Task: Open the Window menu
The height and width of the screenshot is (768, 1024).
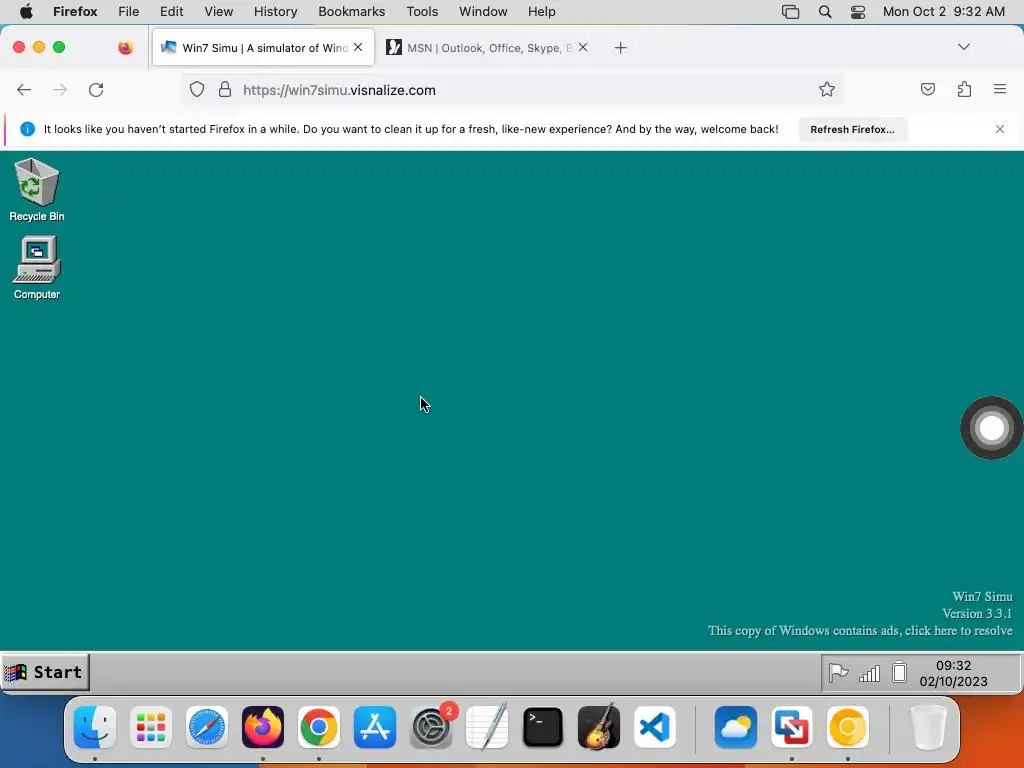Action: 483,12
